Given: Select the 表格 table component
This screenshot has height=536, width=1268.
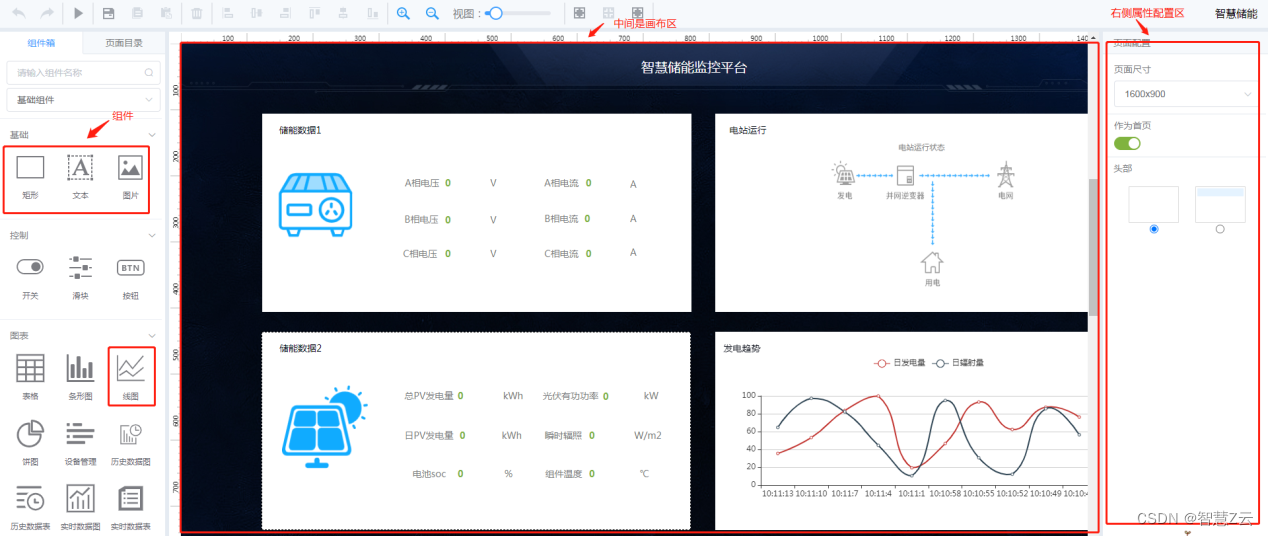Looking at the screenshot, I should 30,377.
